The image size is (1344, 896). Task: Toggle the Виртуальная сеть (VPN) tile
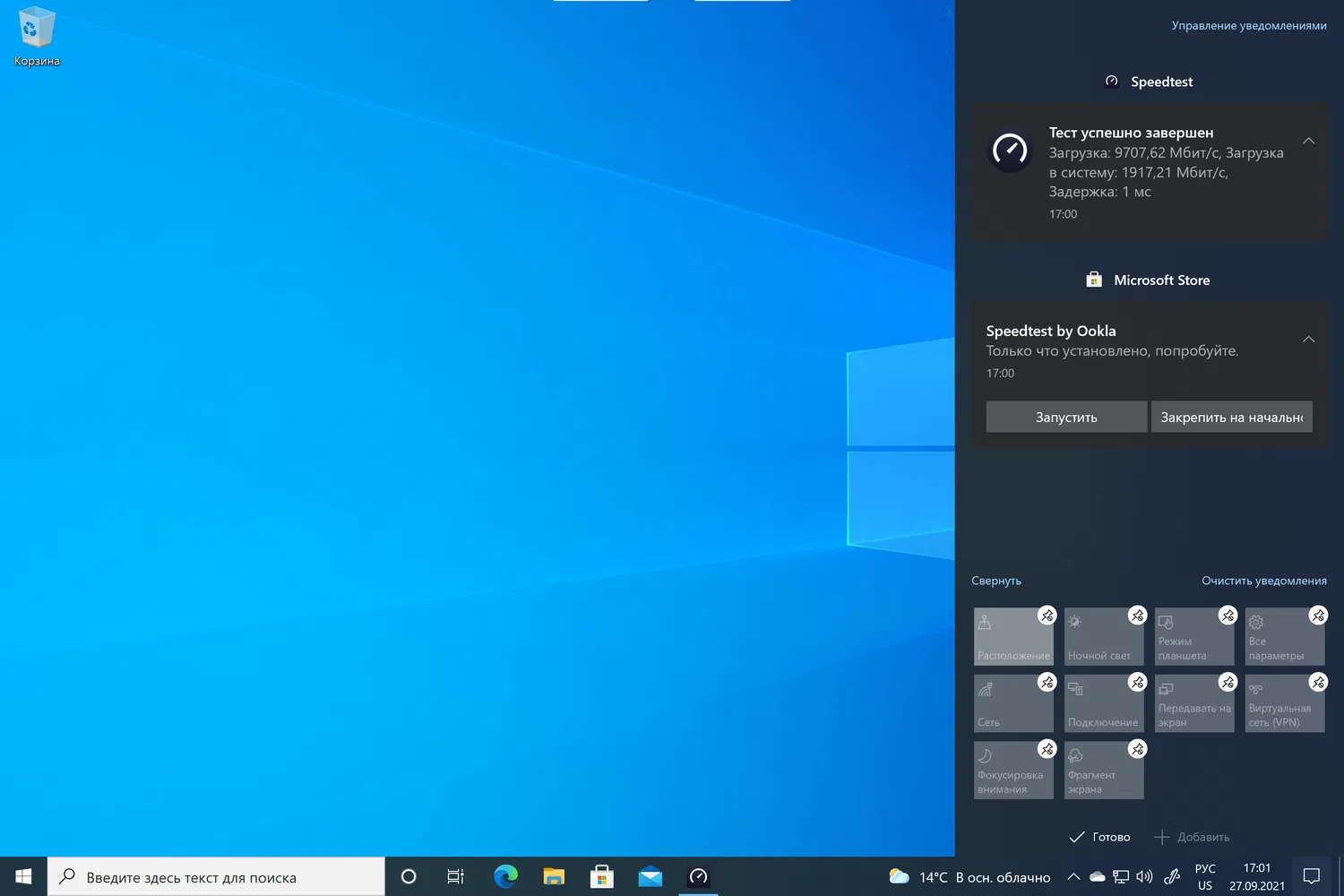click(1285, 703)
